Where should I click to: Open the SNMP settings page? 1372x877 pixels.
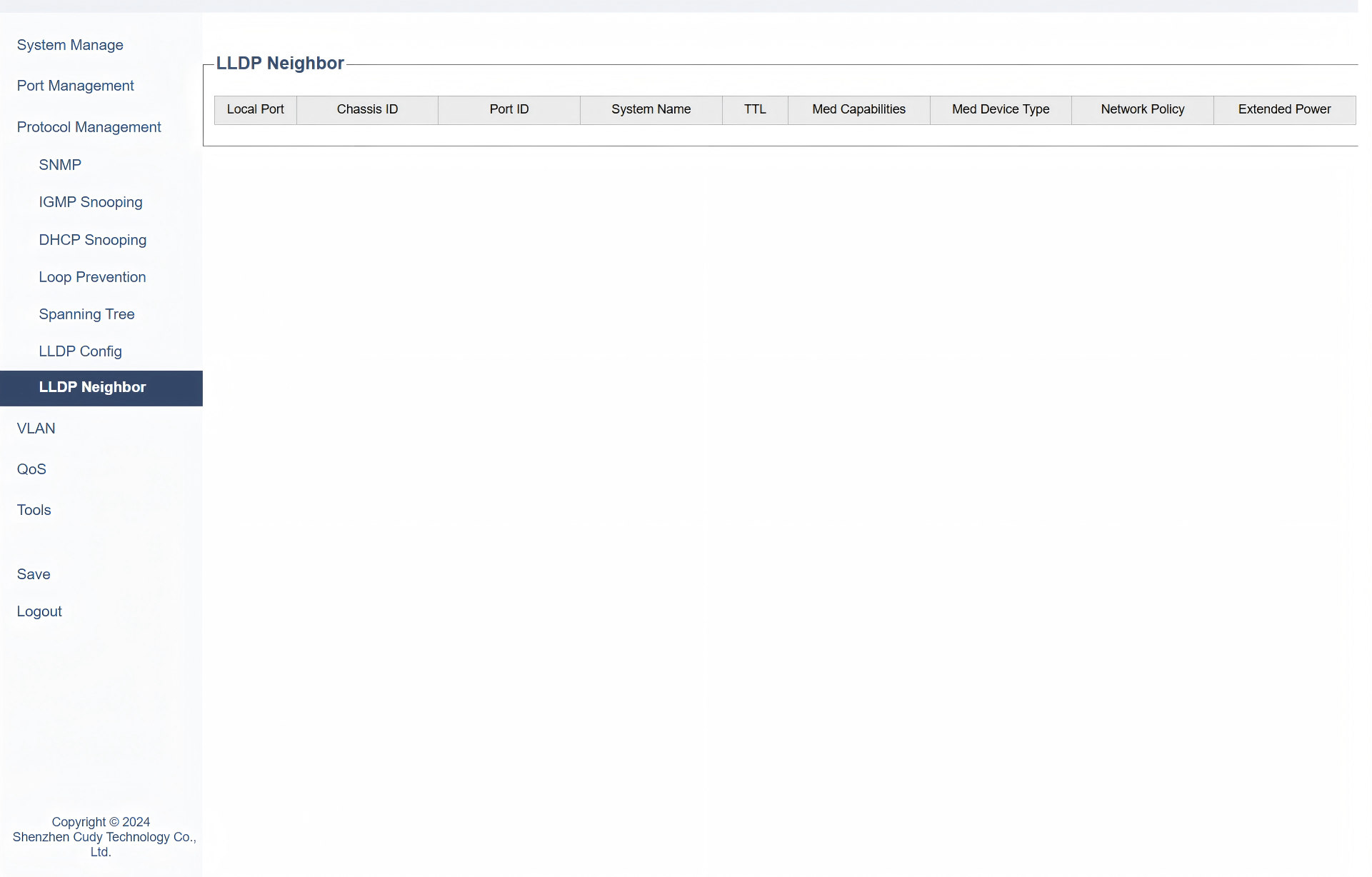point(60,165)
